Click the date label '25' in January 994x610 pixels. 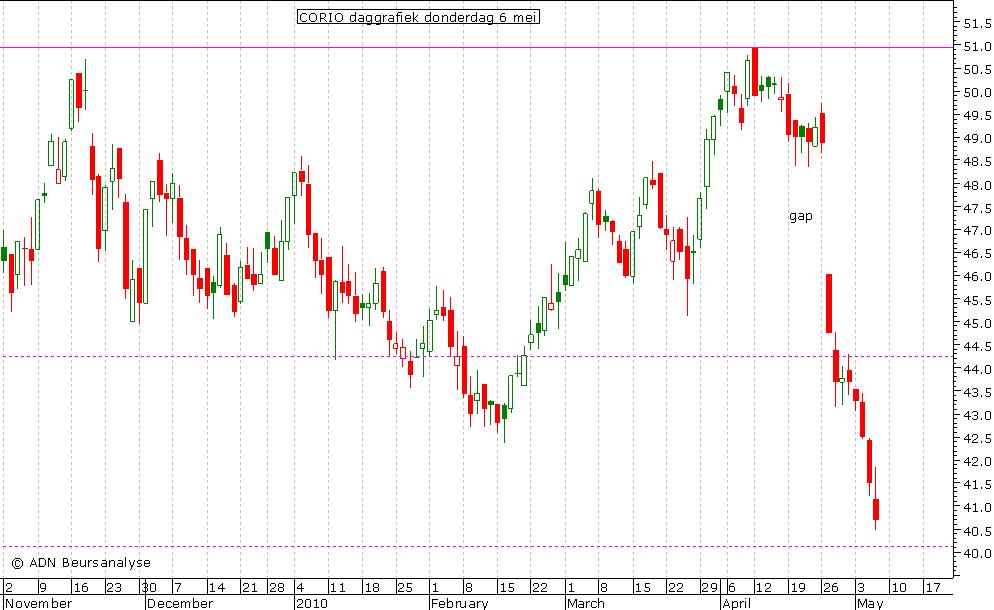click(x=405, y=587)
